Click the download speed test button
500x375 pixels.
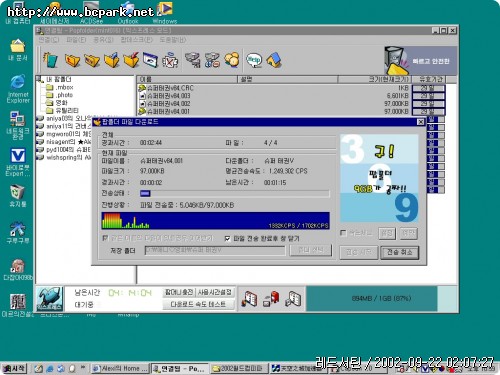click(x=198, y=304)
